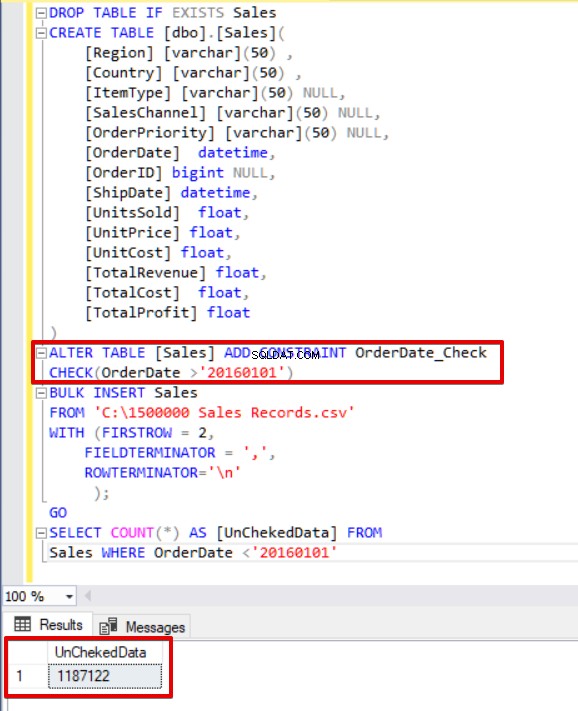Click the FIELDTERMINATOR keyword

pos(150,453)
